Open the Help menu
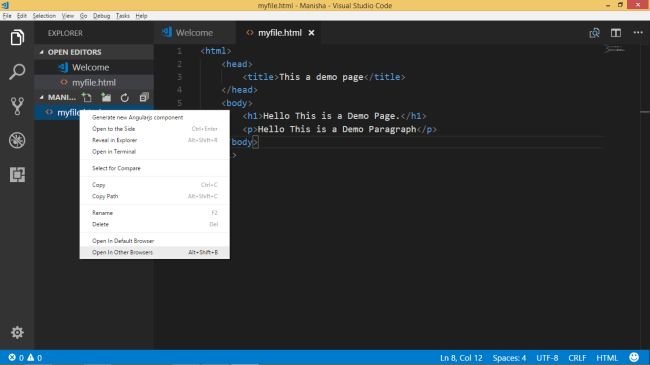Image resolution: width=650 pixels, height=365 pixels. click(141, 16)
